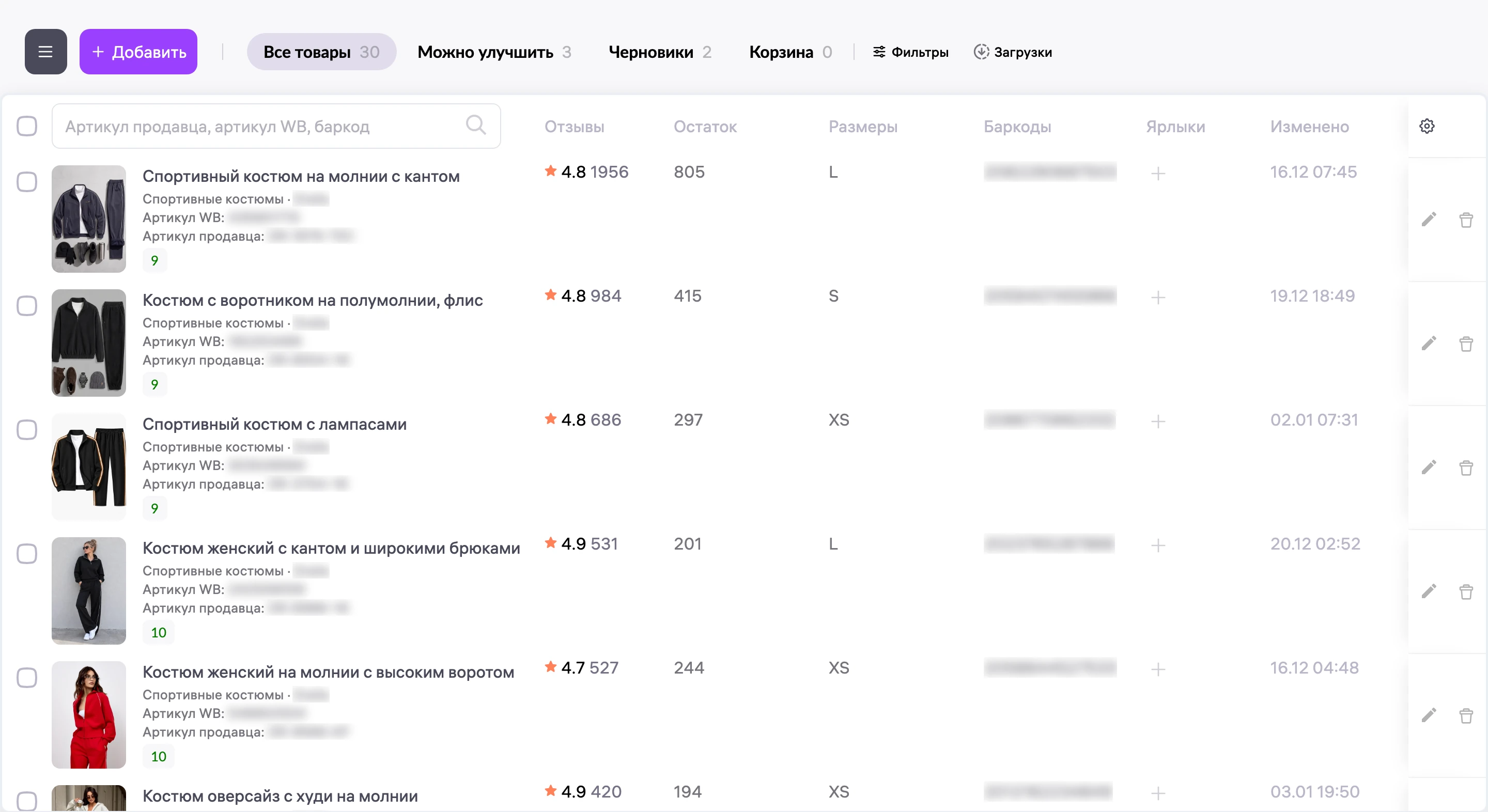Open thumbnail of Спортивный костюм с лампасами

point(88,466)
